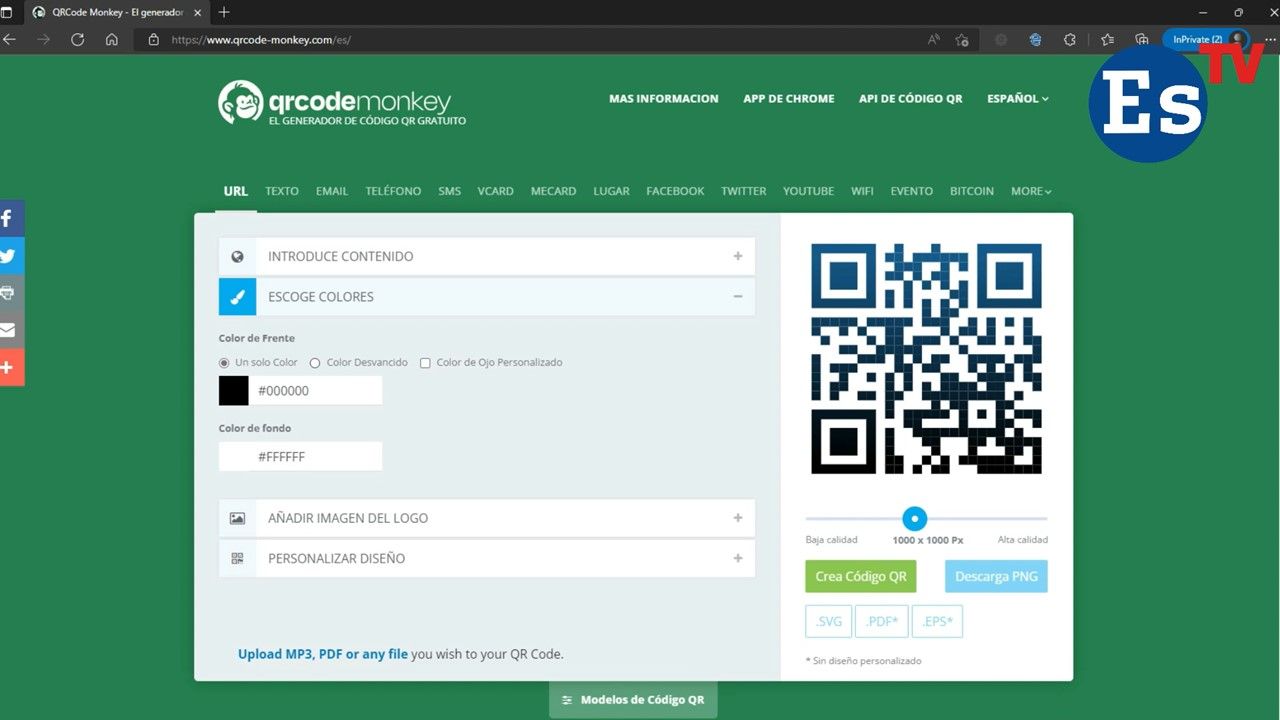Click the black foreground color swatch
This screenshot has height=720, width=1280.
pos(234,391)
